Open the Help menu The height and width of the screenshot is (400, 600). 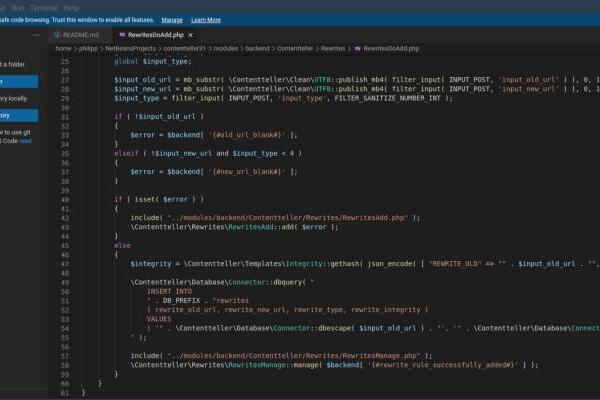71,6
